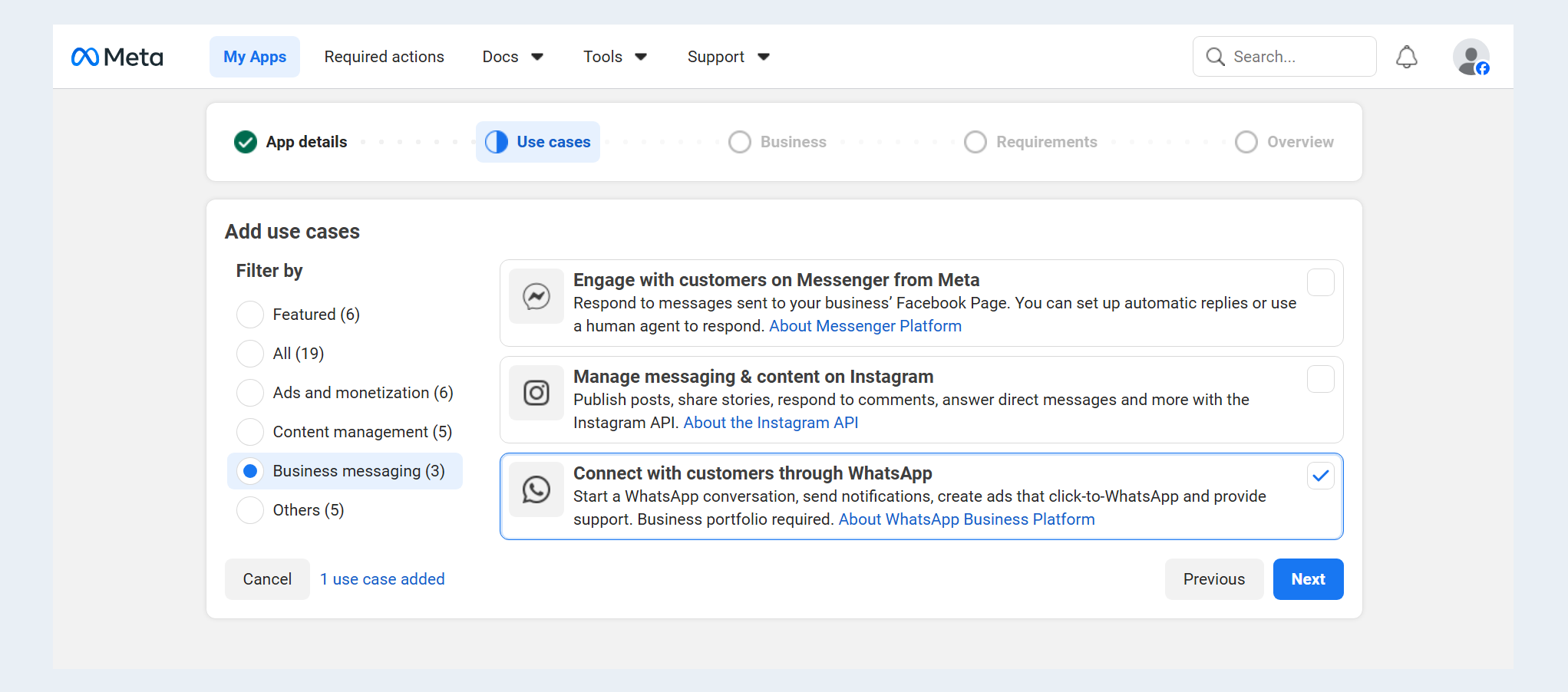Image resolution: width=1568 pixels, height=692 pixels.
Task: Open notifications bell
Action: (x=1406, y=57)
